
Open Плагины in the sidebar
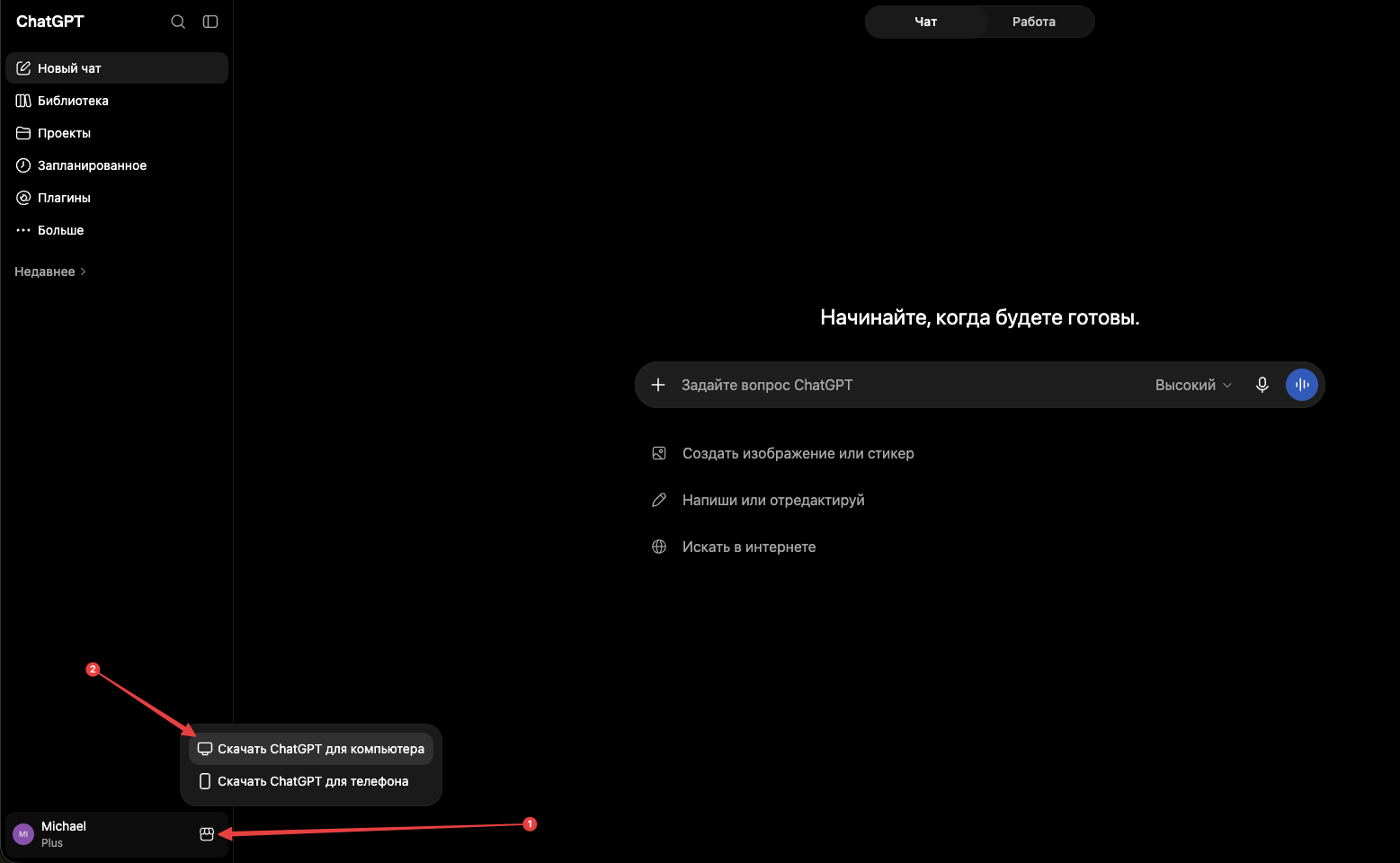coord(117,198)
